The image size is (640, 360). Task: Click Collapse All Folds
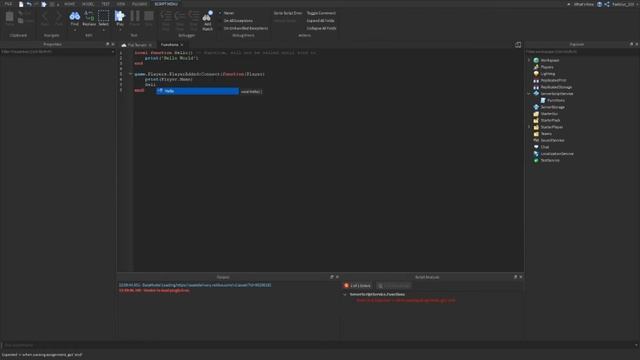coord(322,29)
